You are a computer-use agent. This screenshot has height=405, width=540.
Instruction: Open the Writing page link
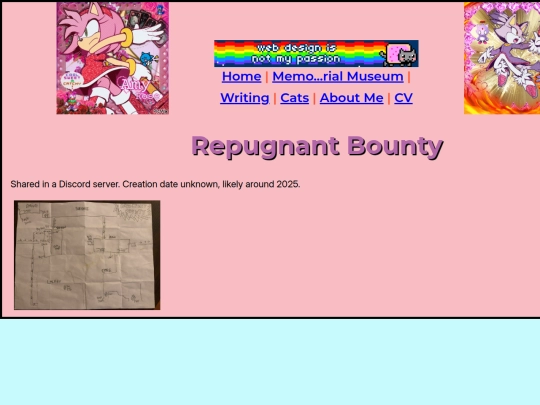coord(245,98)
